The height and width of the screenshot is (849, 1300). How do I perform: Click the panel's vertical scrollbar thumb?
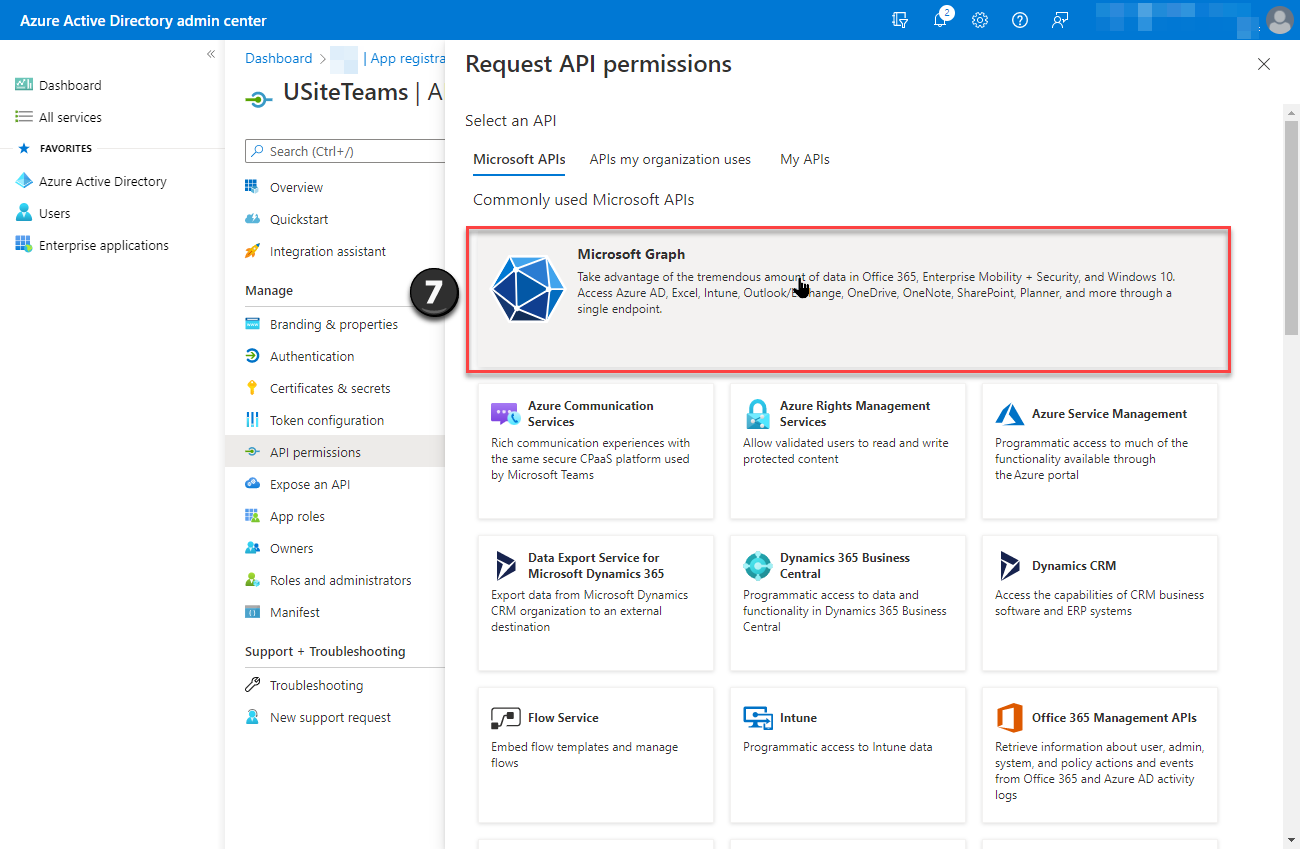[1291, 227]
